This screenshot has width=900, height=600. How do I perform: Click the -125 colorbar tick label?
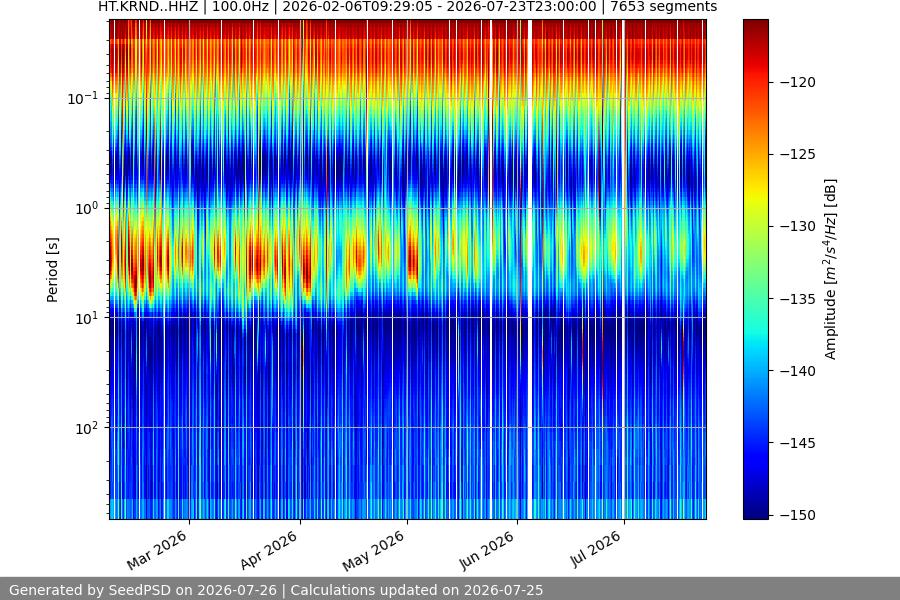(x=797, y=154)
